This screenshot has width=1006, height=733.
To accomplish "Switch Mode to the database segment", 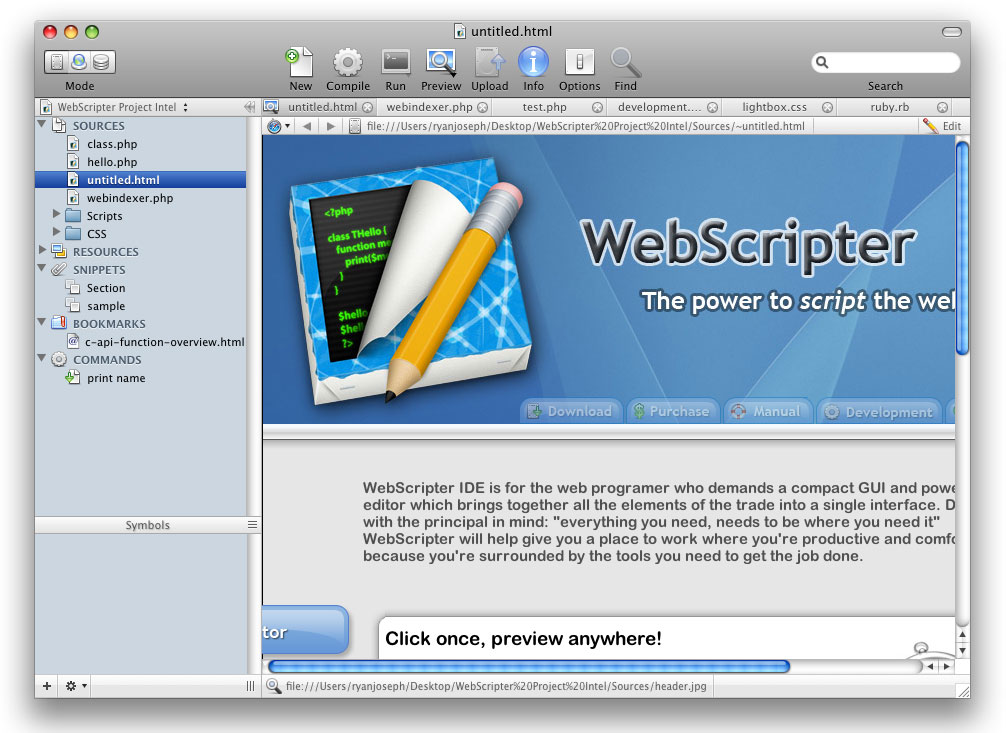I will tap(102, 62).
